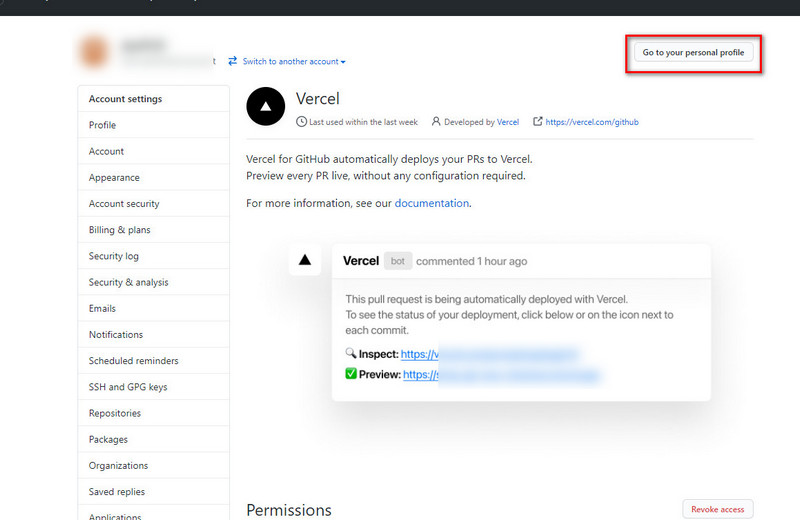
Task: Open Packages settings
Action: coord(154,439)
